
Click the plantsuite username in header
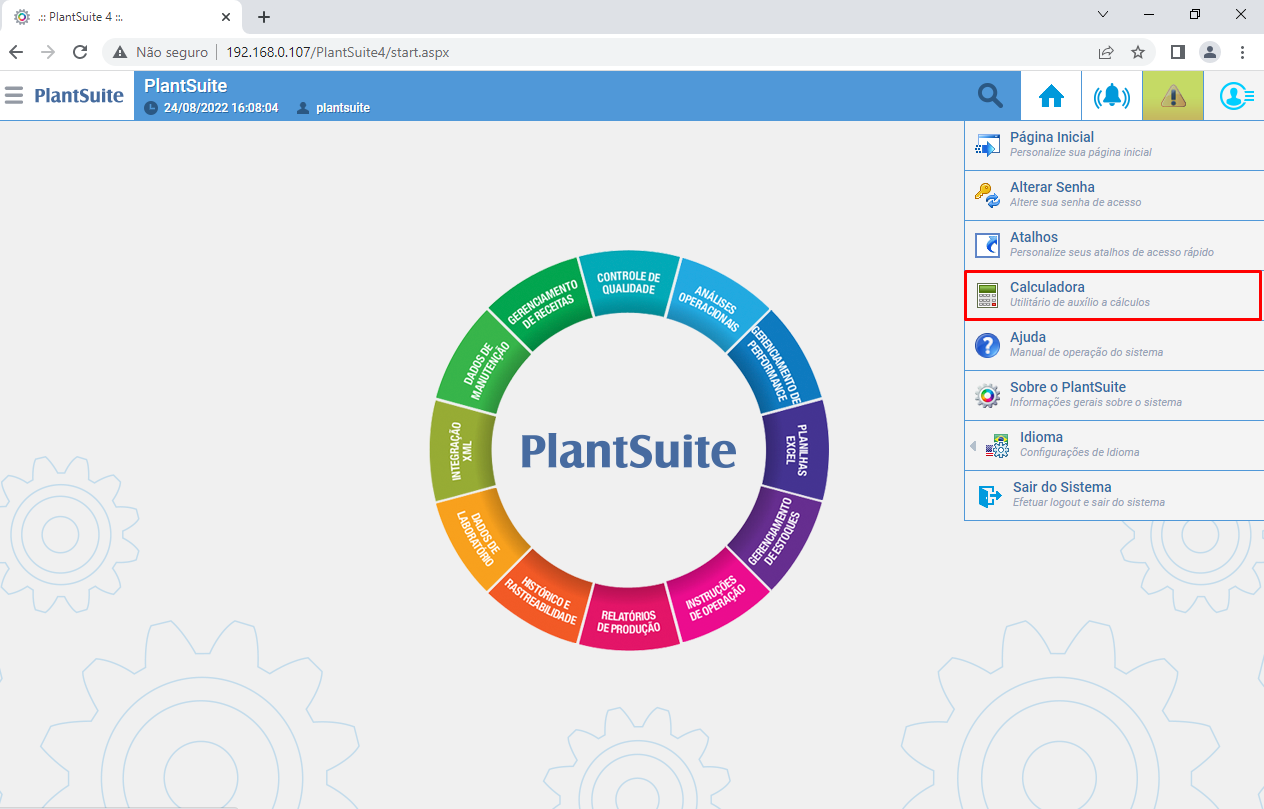(343, 107)
